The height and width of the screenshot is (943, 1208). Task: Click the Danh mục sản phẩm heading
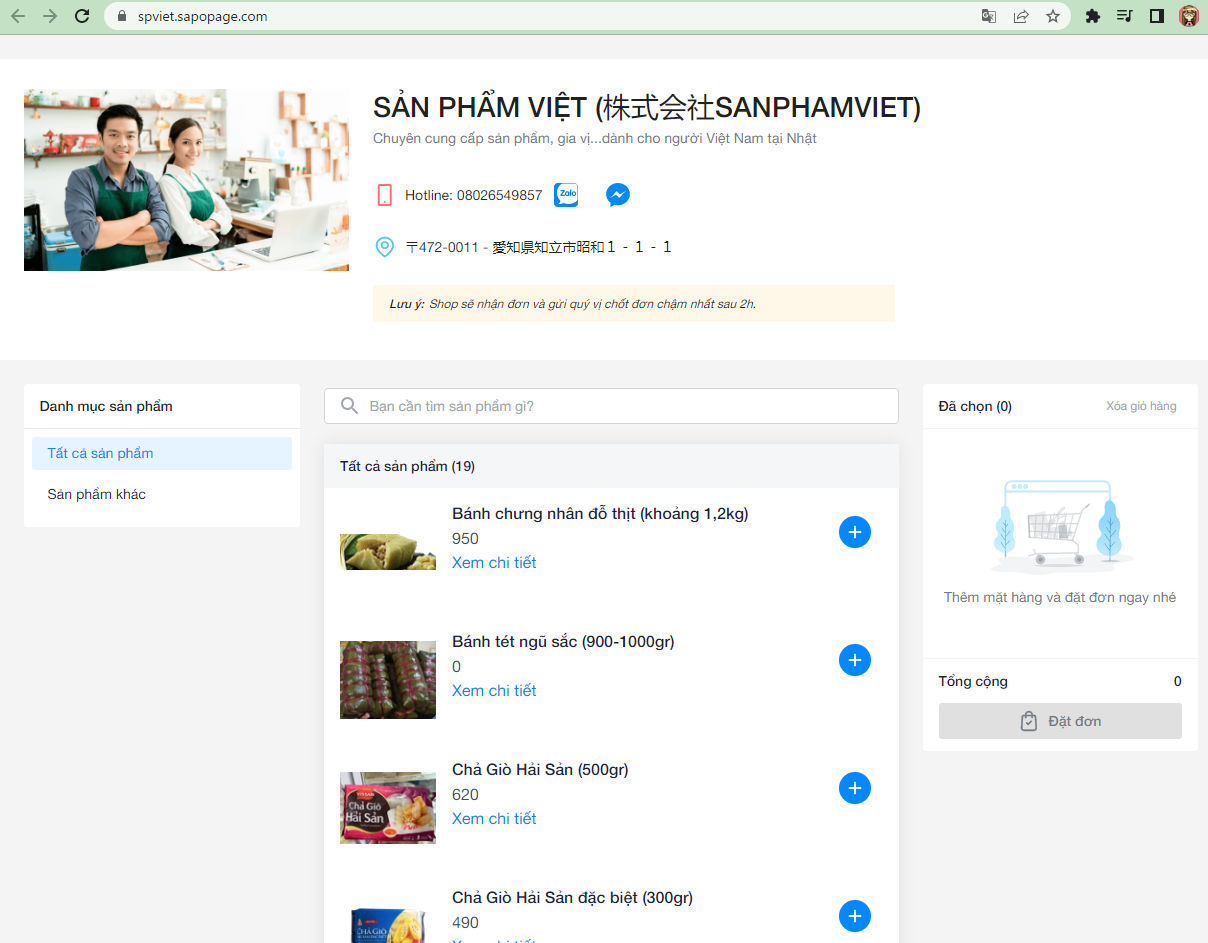[106, 406]
